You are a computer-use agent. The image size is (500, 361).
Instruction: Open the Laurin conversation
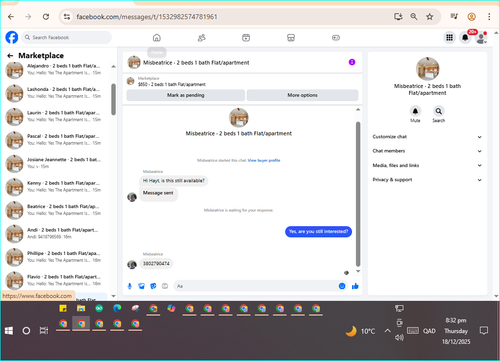[x=58, y=116]
